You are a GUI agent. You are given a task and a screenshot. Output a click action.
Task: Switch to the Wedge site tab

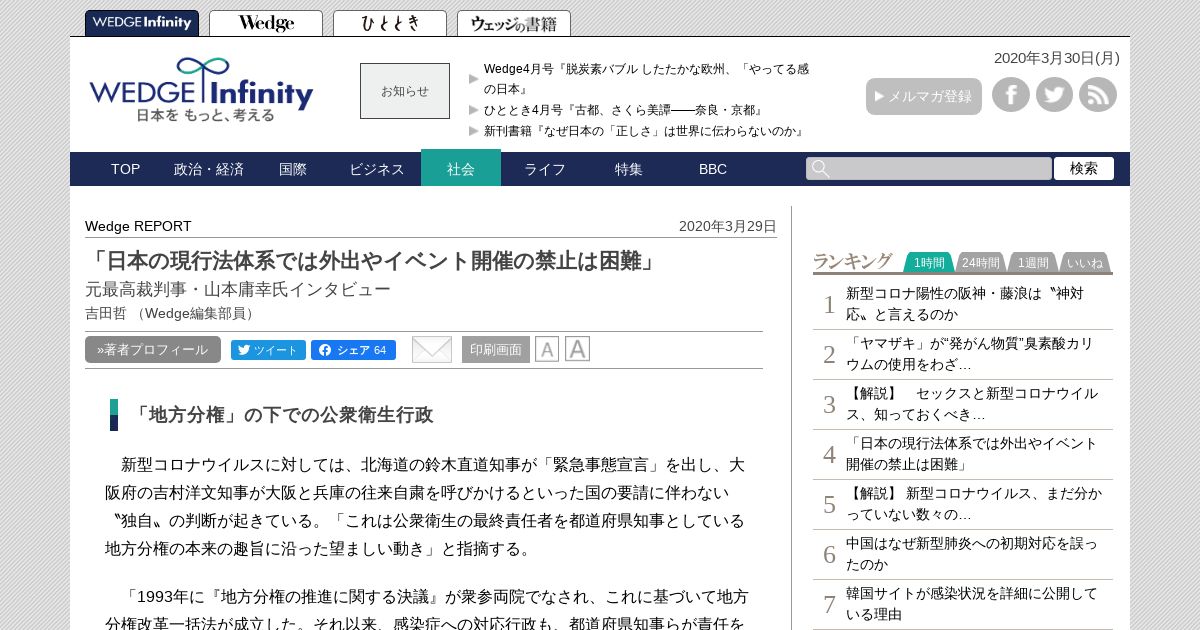tap(266, 23)
